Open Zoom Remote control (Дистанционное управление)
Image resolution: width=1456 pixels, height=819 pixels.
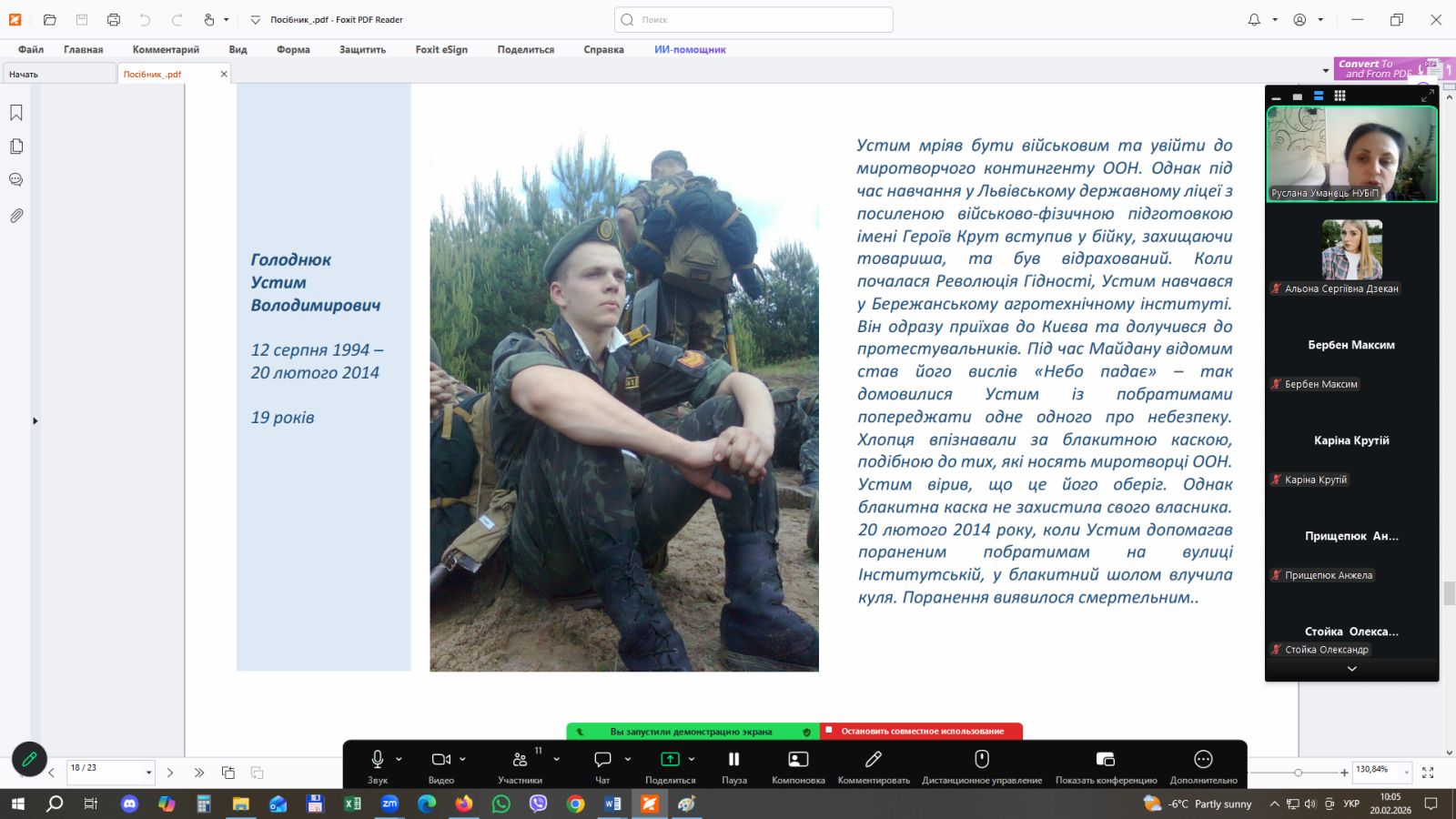point(982,765)
